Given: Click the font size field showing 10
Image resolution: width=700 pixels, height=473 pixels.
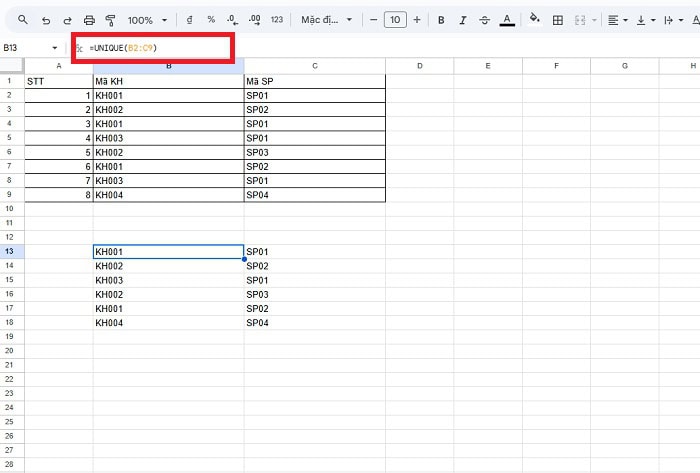Looking at the screenshot, I should (395, 20).
